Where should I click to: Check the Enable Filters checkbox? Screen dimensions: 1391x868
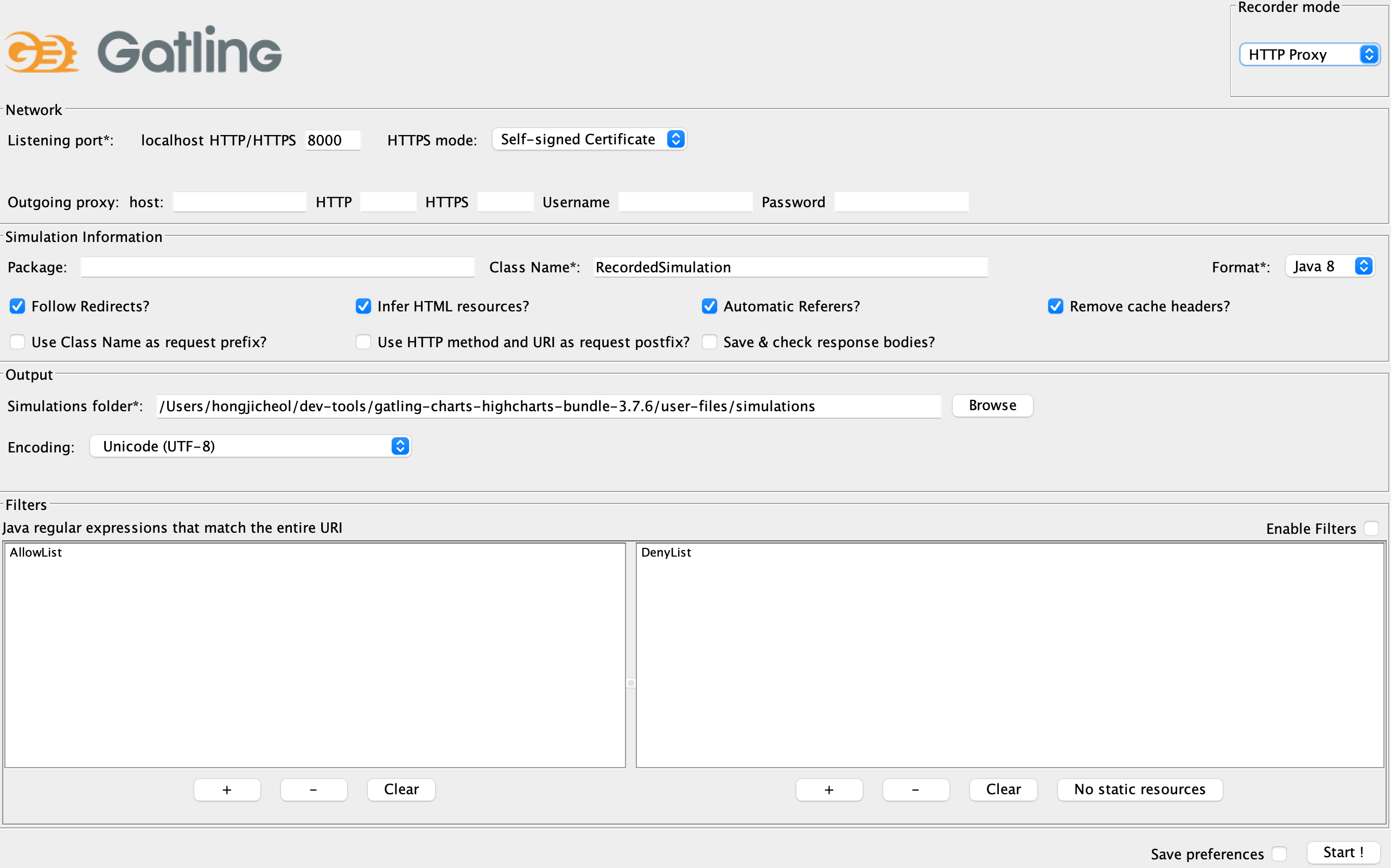tap(1371, 528)
